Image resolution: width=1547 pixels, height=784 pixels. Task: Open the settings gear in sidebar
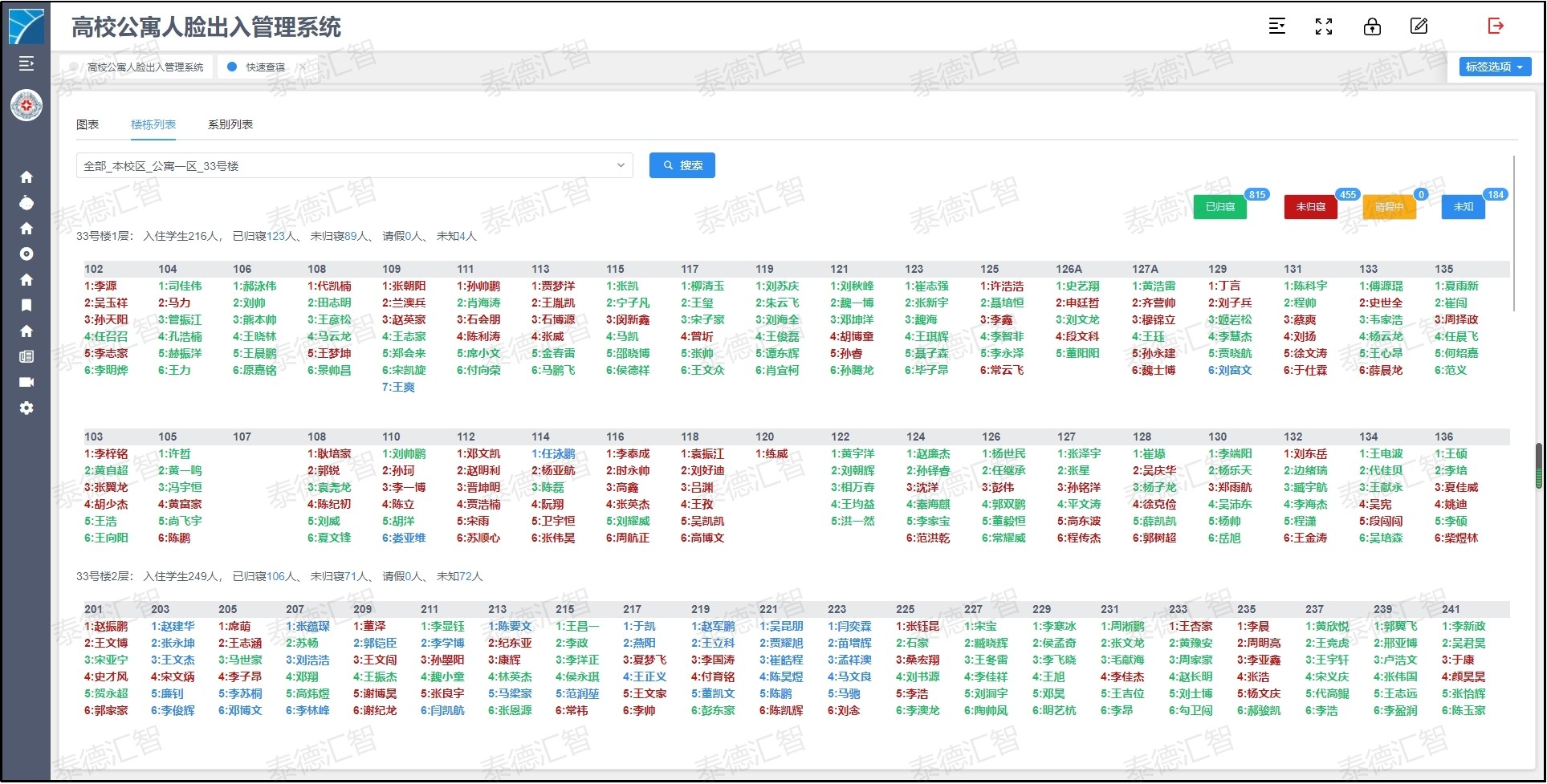pos(26,408)
